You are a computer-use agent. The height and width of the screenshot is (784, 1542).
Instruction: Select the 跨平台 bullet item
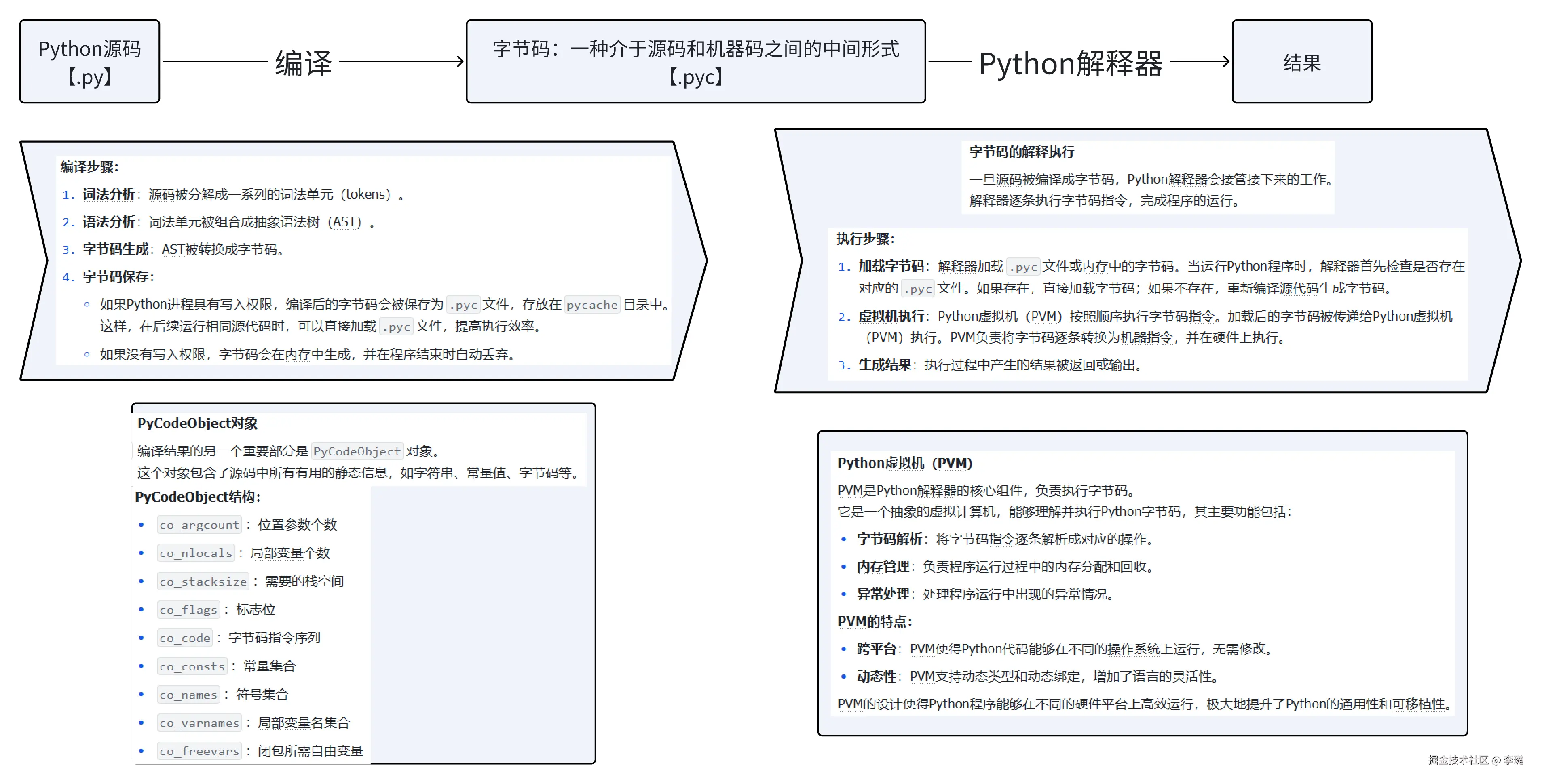point(877,649)
